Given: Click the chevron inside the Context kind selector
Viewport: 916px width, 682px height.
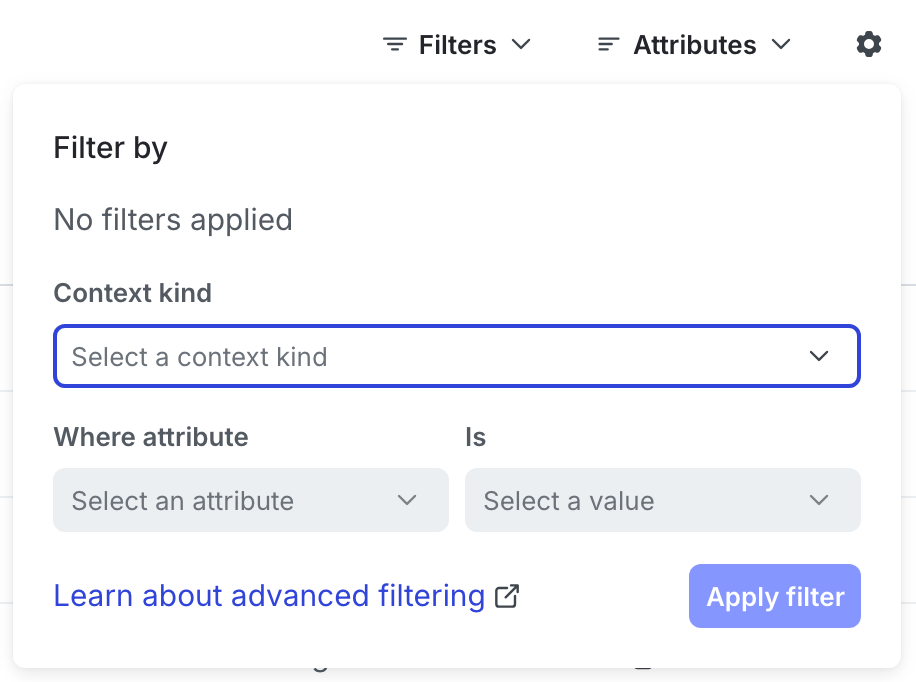Looking at the screenshot, I should tap(819, 356).
